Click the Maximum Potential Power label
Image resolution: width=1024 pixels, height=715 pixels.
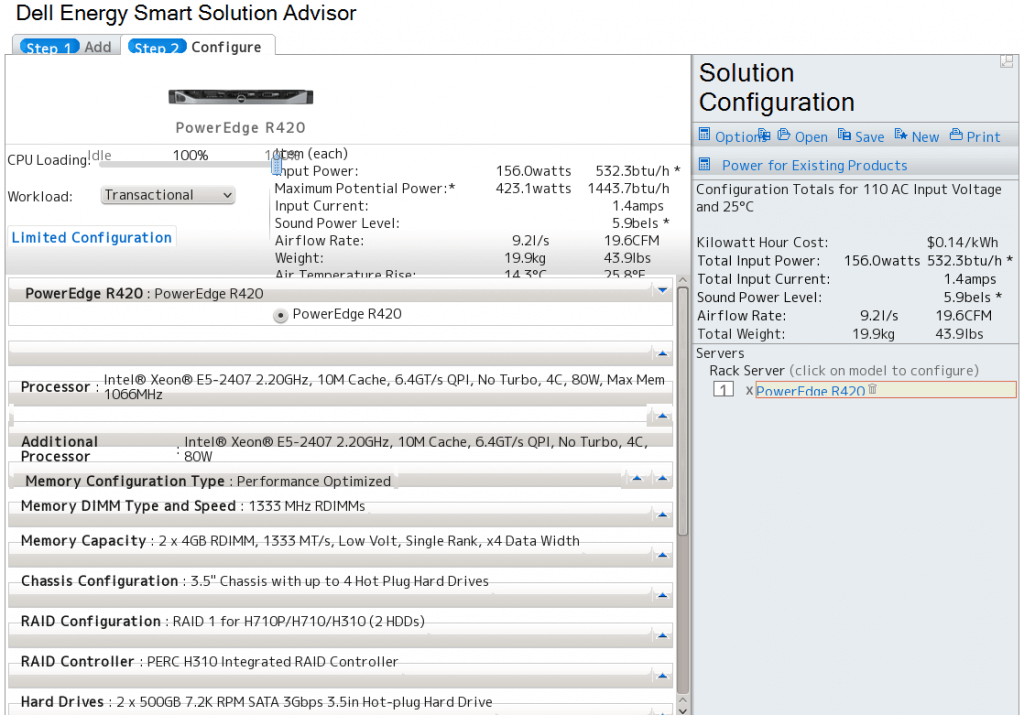pos(364,189)
